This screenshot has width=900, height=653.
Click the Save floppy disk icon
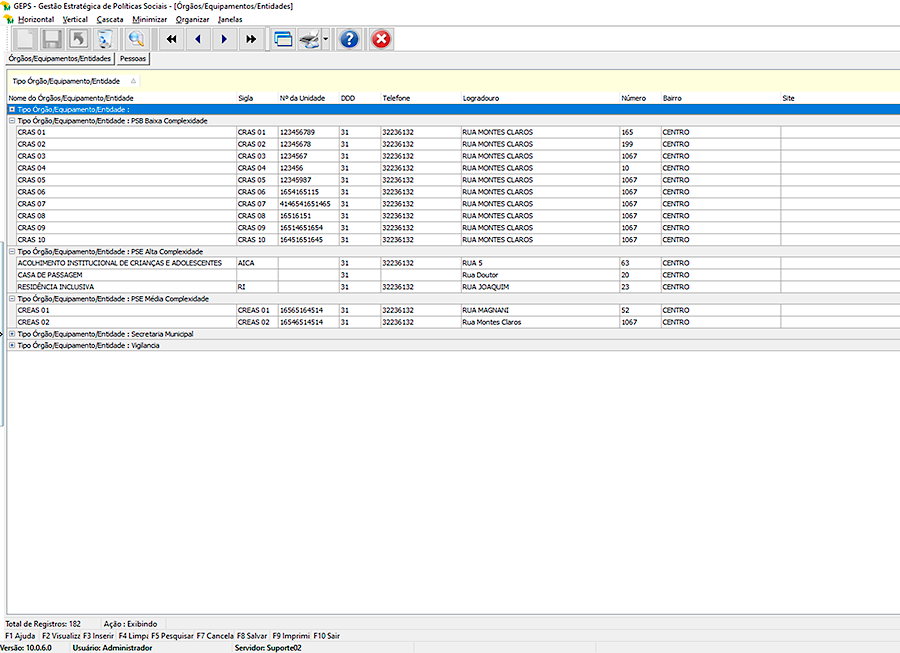coord(52,39)
